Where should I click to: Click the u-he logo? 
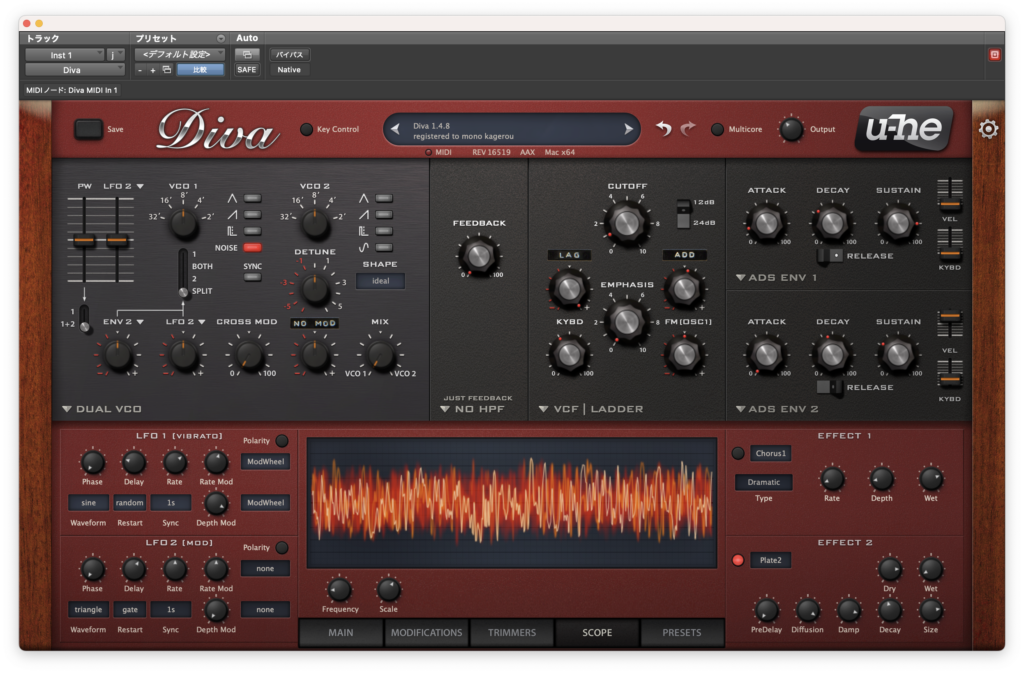904,128
